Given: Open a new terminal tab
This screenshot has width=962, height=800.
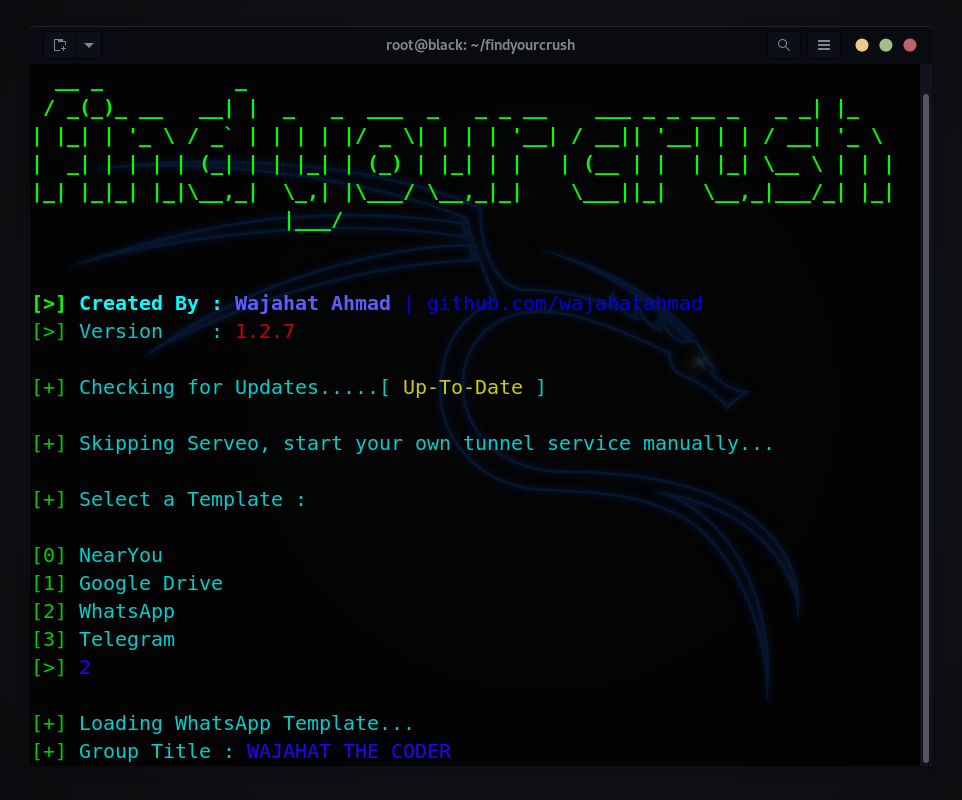Looking at the screenshot, I should pyautogui.click(x=60, y=45).
